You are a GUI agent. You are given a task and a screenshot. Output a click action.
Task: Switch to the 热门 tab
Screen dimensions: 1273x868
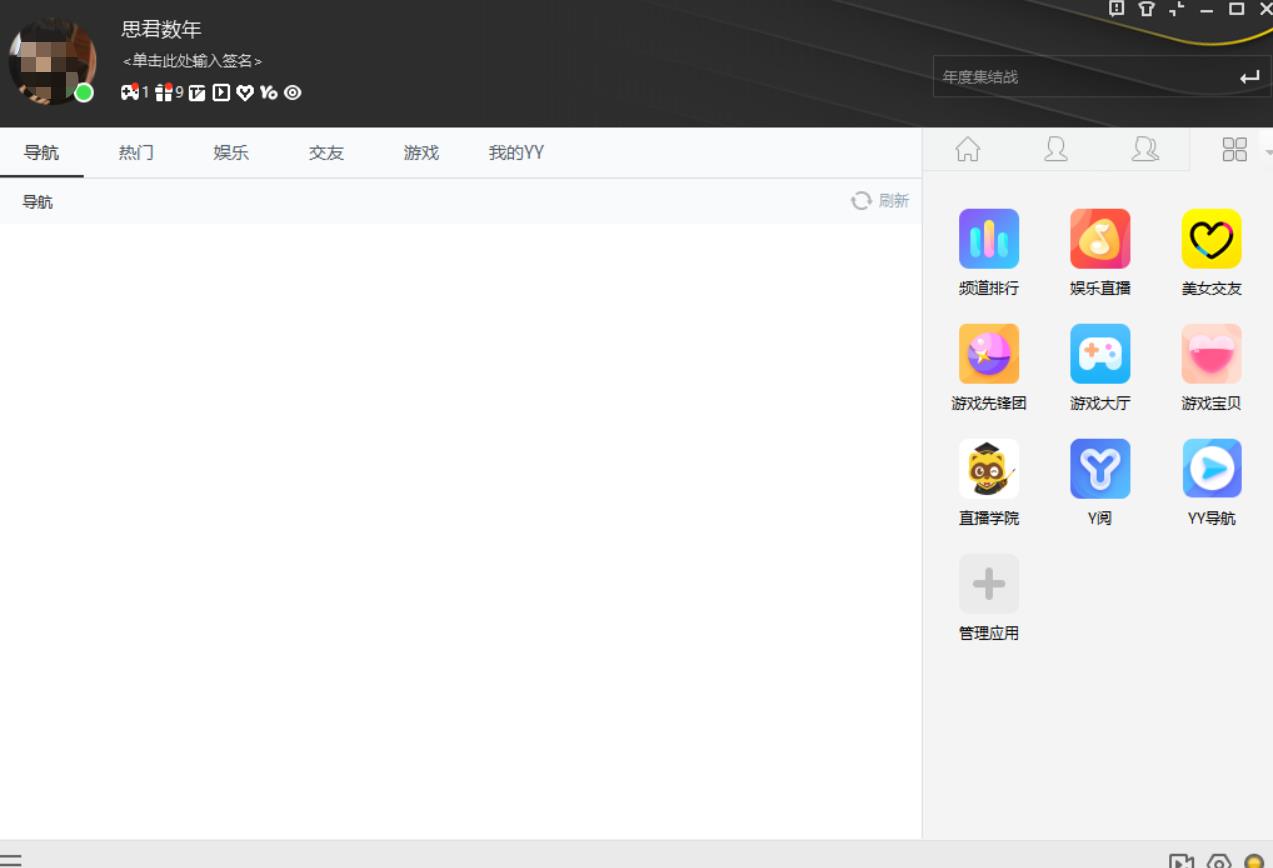134,152
